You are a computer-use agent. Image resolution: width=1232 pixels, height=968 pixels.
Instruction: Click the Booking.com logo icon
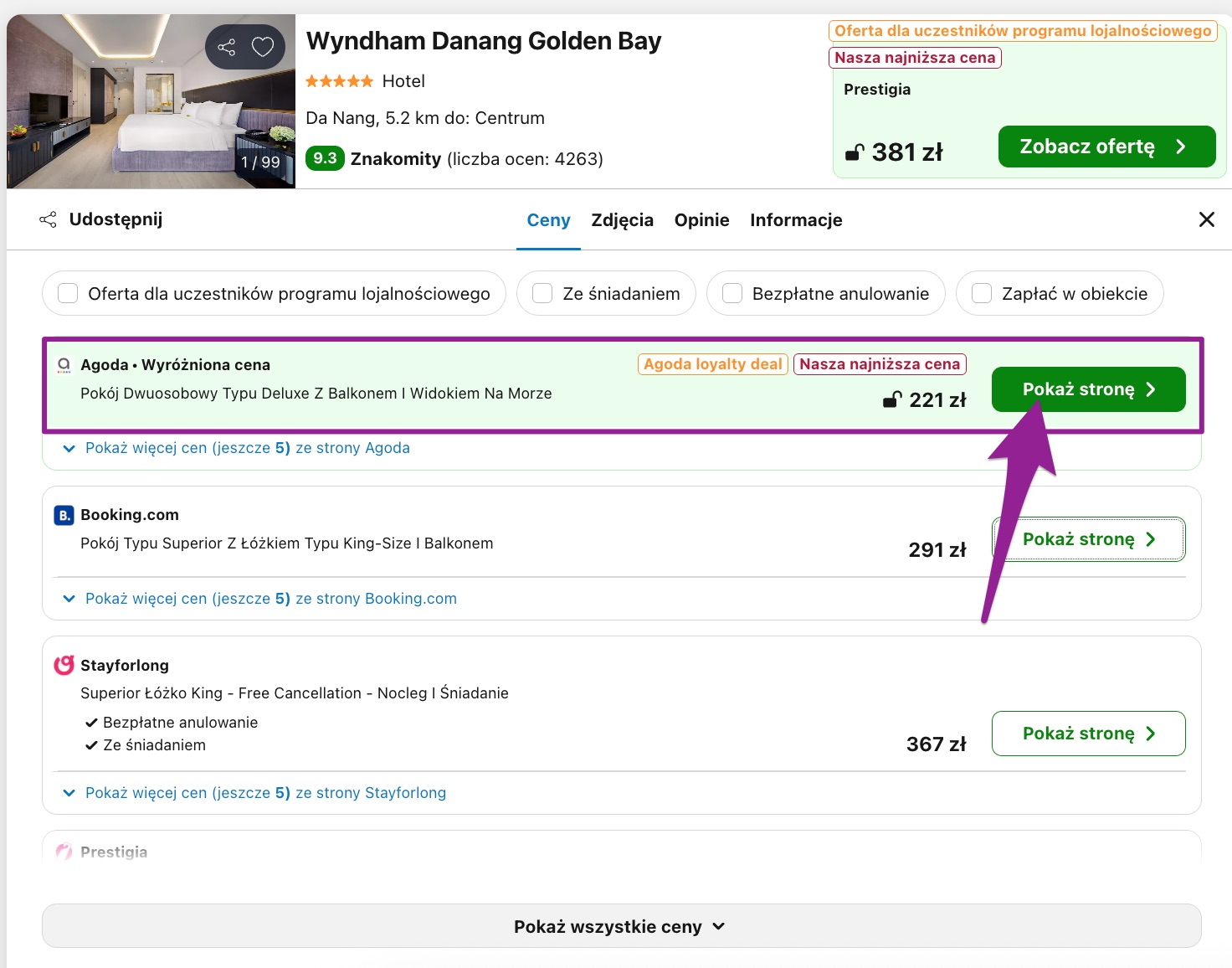click(x=64, y=515)
